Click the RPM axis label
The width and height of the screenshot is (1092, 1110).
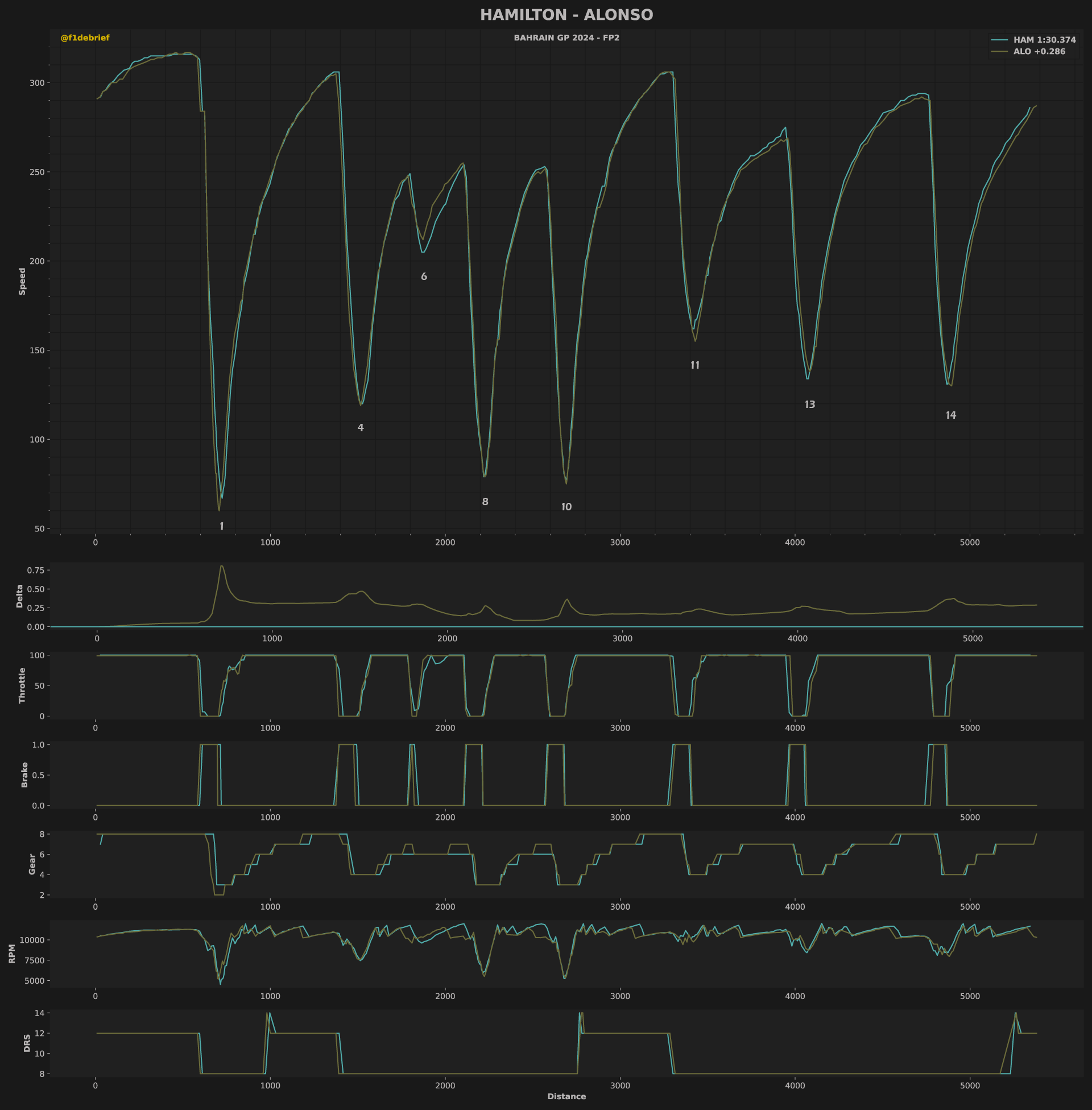pyautogui.click(x=12, y=954)
